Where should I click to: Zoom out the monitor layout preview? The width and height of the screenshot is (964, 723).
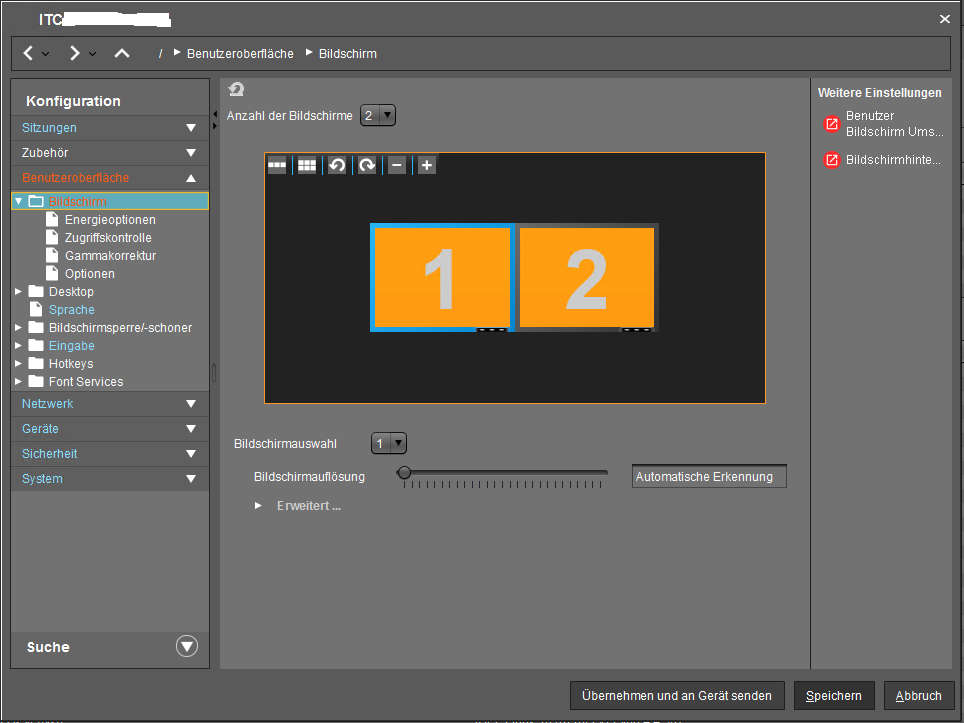click(397, 165)
